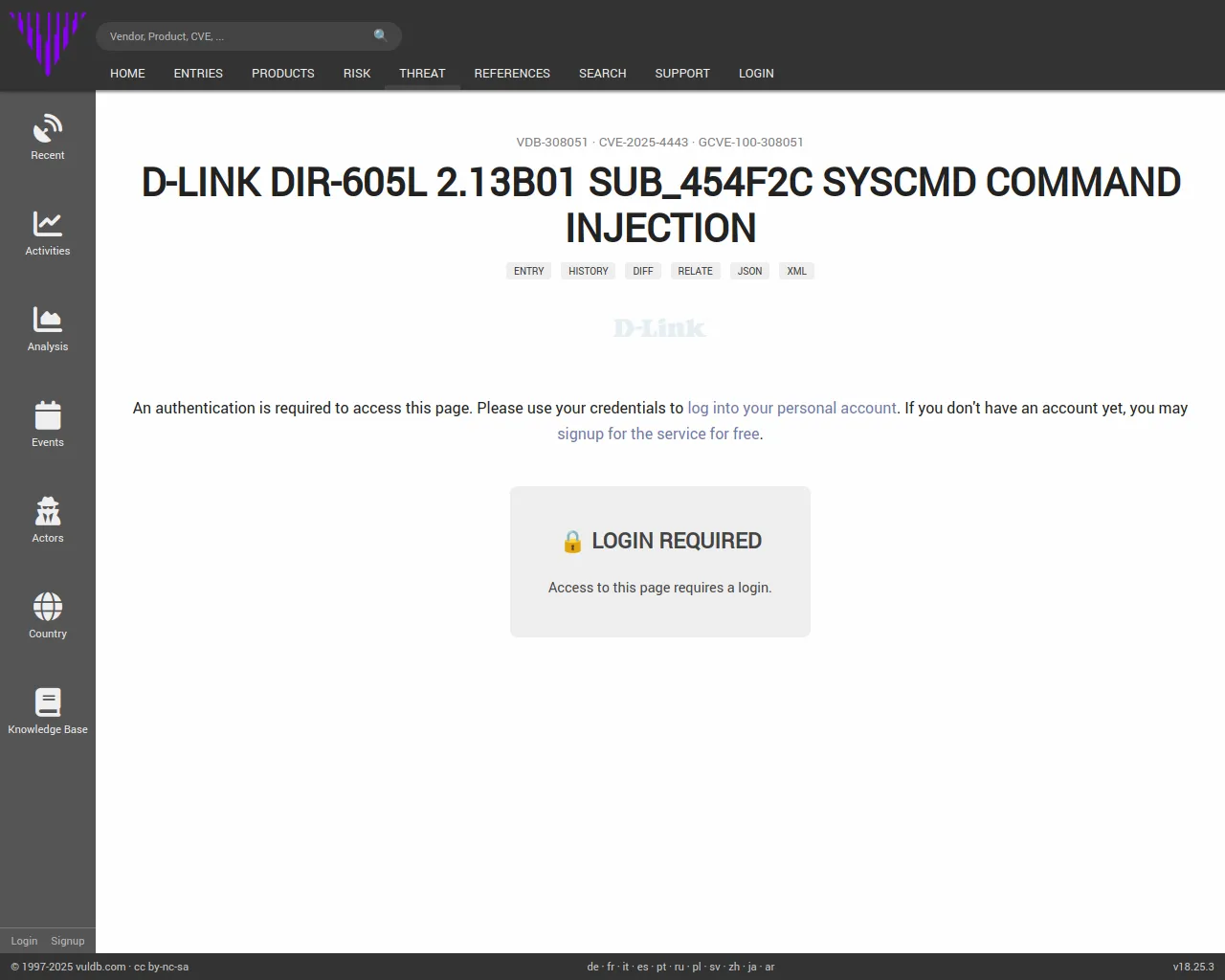Image resolution: width=1225 pixels, height=980 pixels.
Task: Open the Analysis area chart icon
Action: coord(48,320)
